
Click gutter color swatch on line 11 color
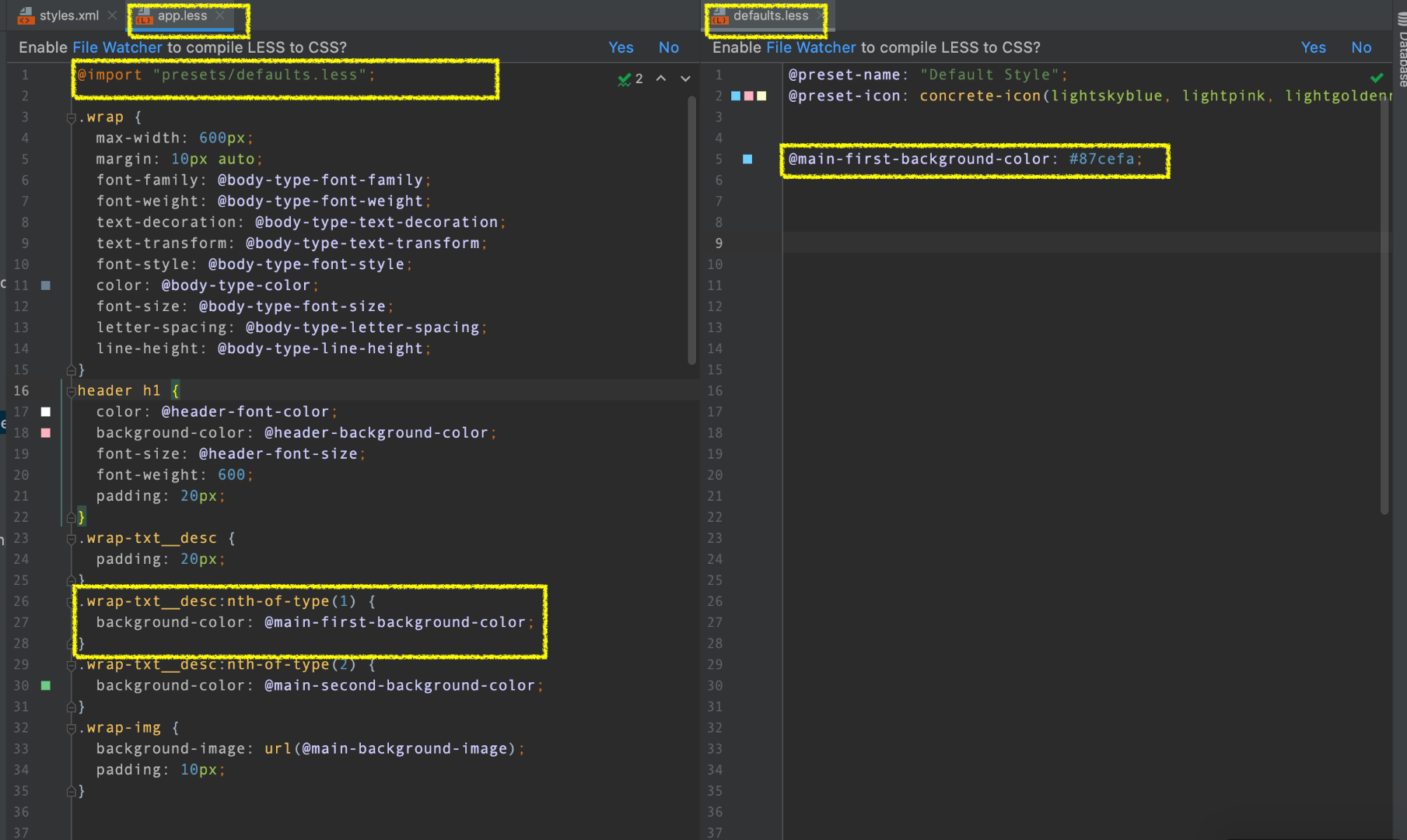coord(46,285)
